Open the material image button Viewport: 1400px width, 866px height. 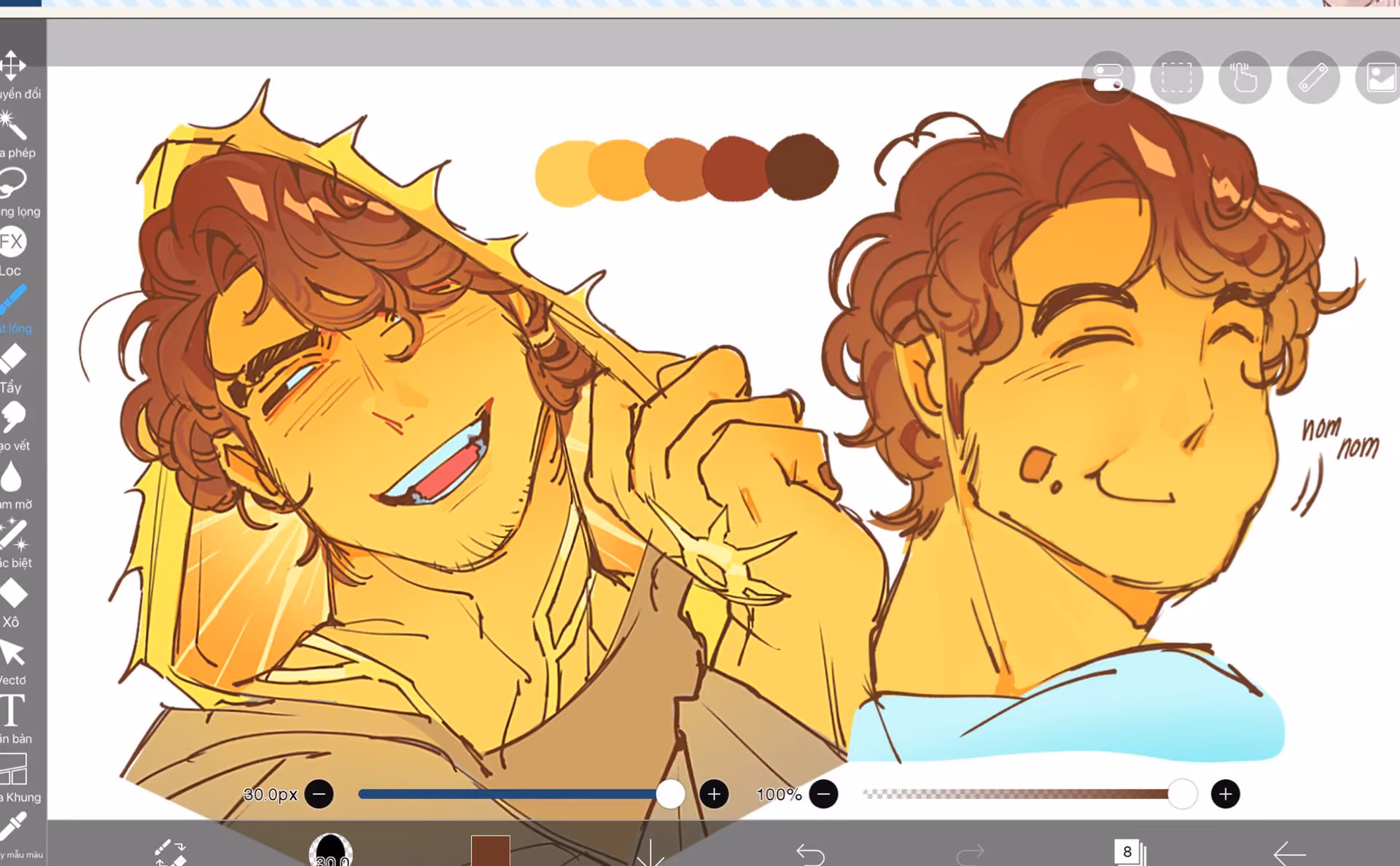point(1380,77)
